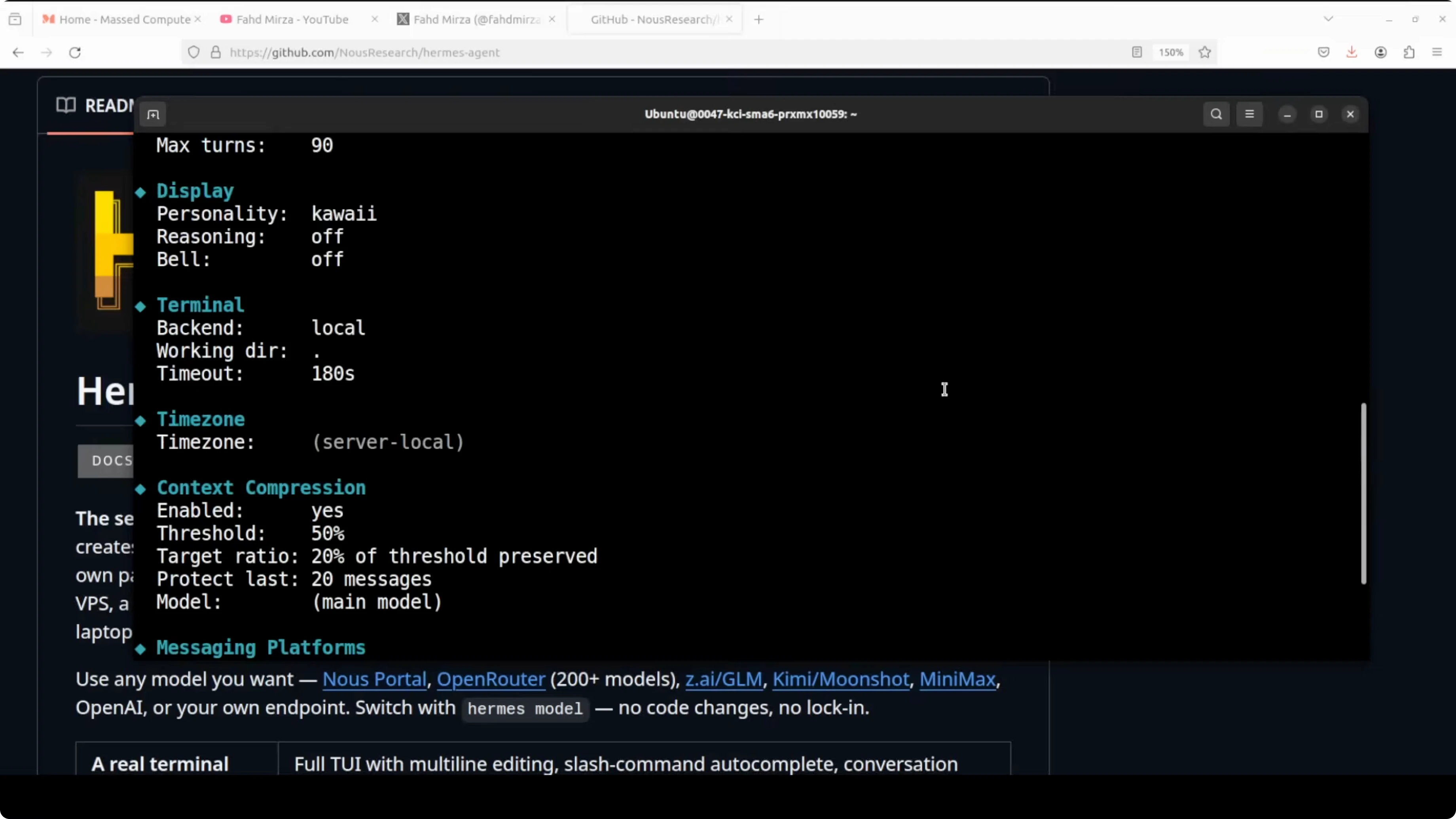Switch to Fahd Mirza YouTube tab

click(292, 19)
